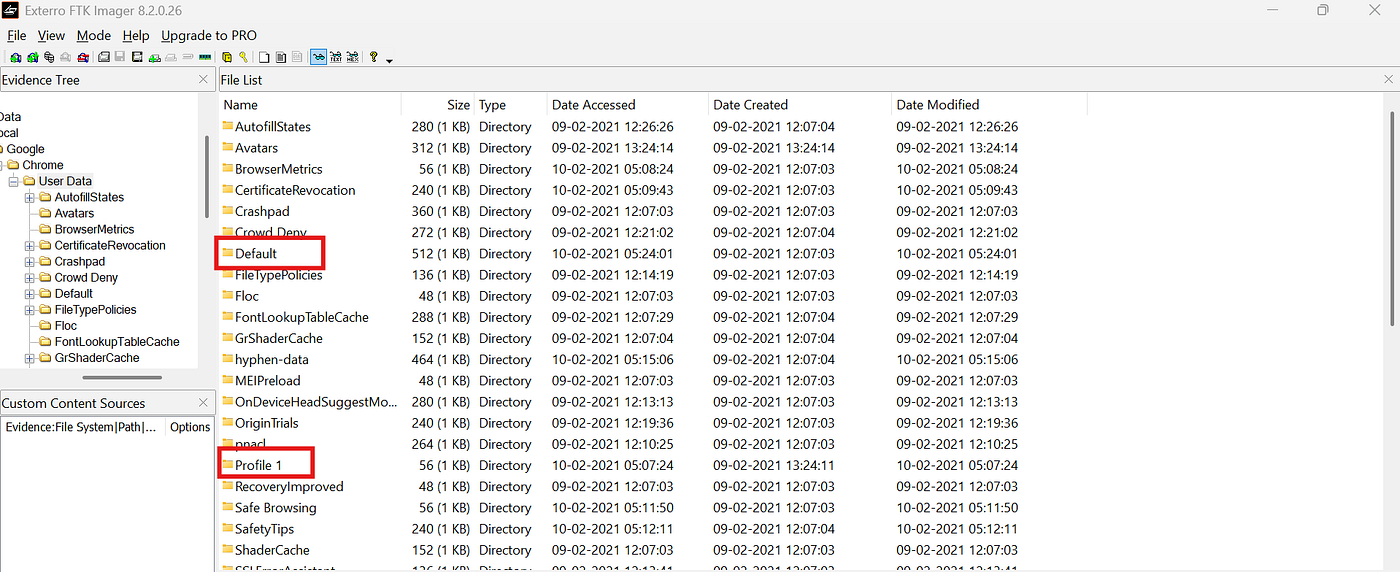Screen dimensions: 1400x572
Task: Click folder icon beside hyphen-data in File List
Action: (227, 359)
